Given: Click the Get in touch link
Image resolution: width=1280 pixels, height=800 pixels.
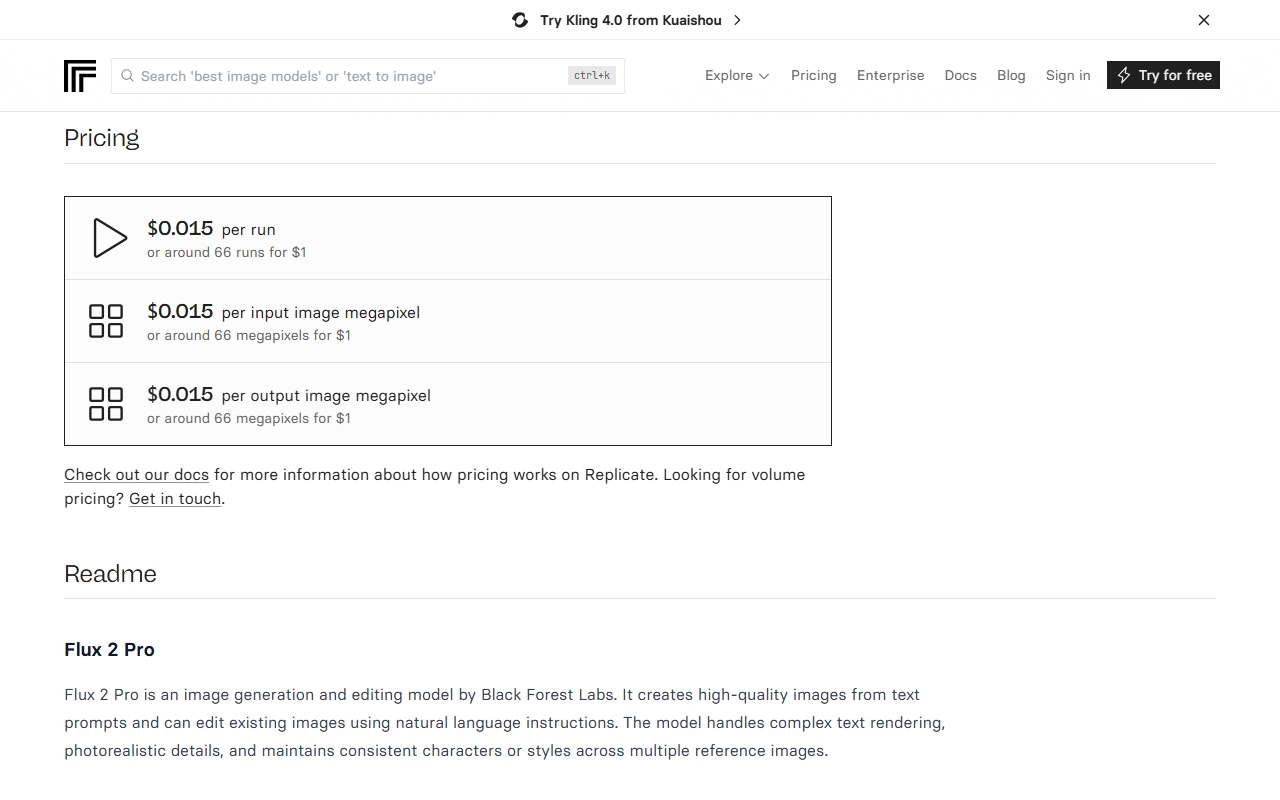Looking at the screenshot, I should coord(175,498).
